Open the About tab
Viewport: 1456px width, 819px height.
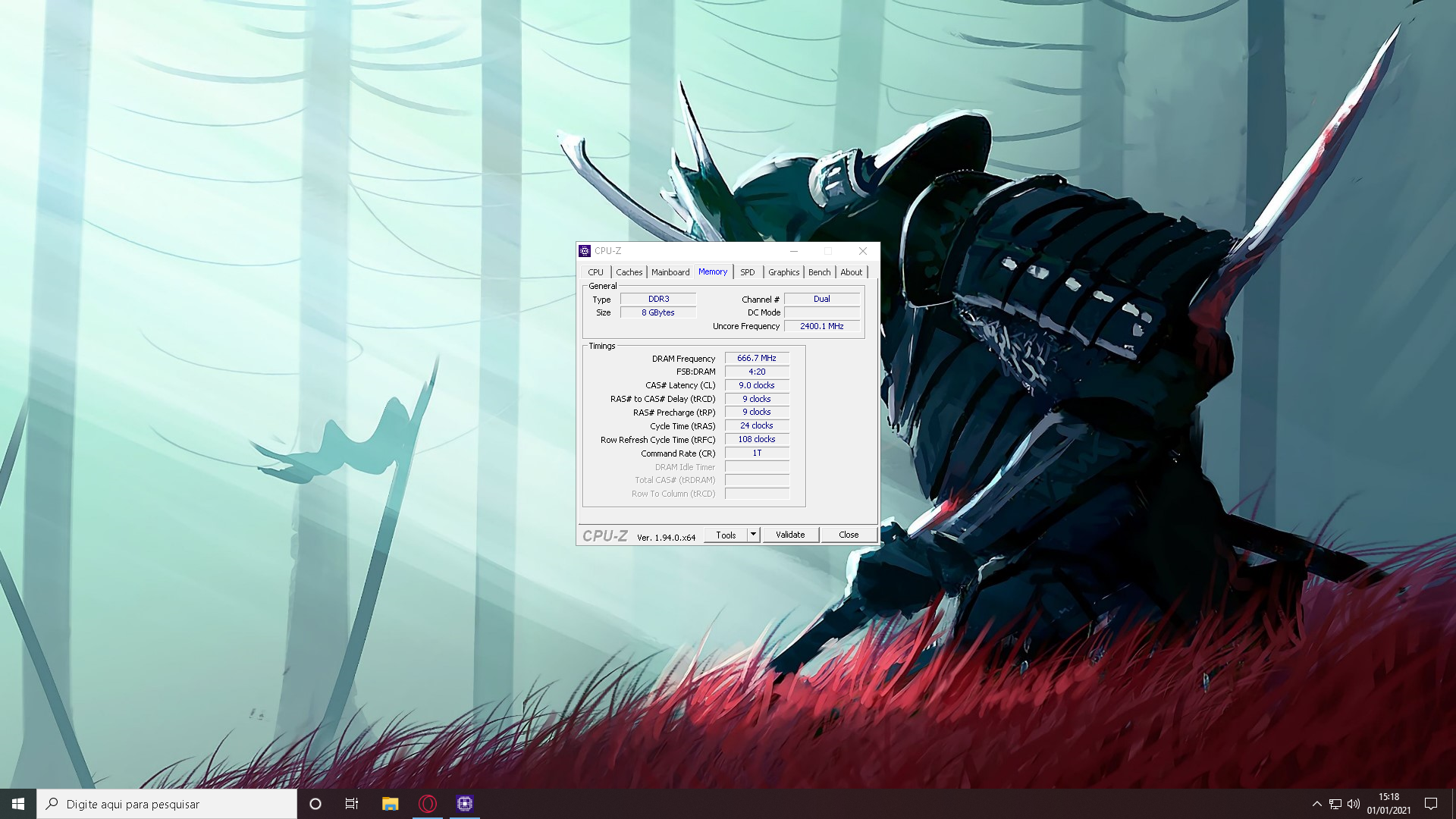click(851, 272)
